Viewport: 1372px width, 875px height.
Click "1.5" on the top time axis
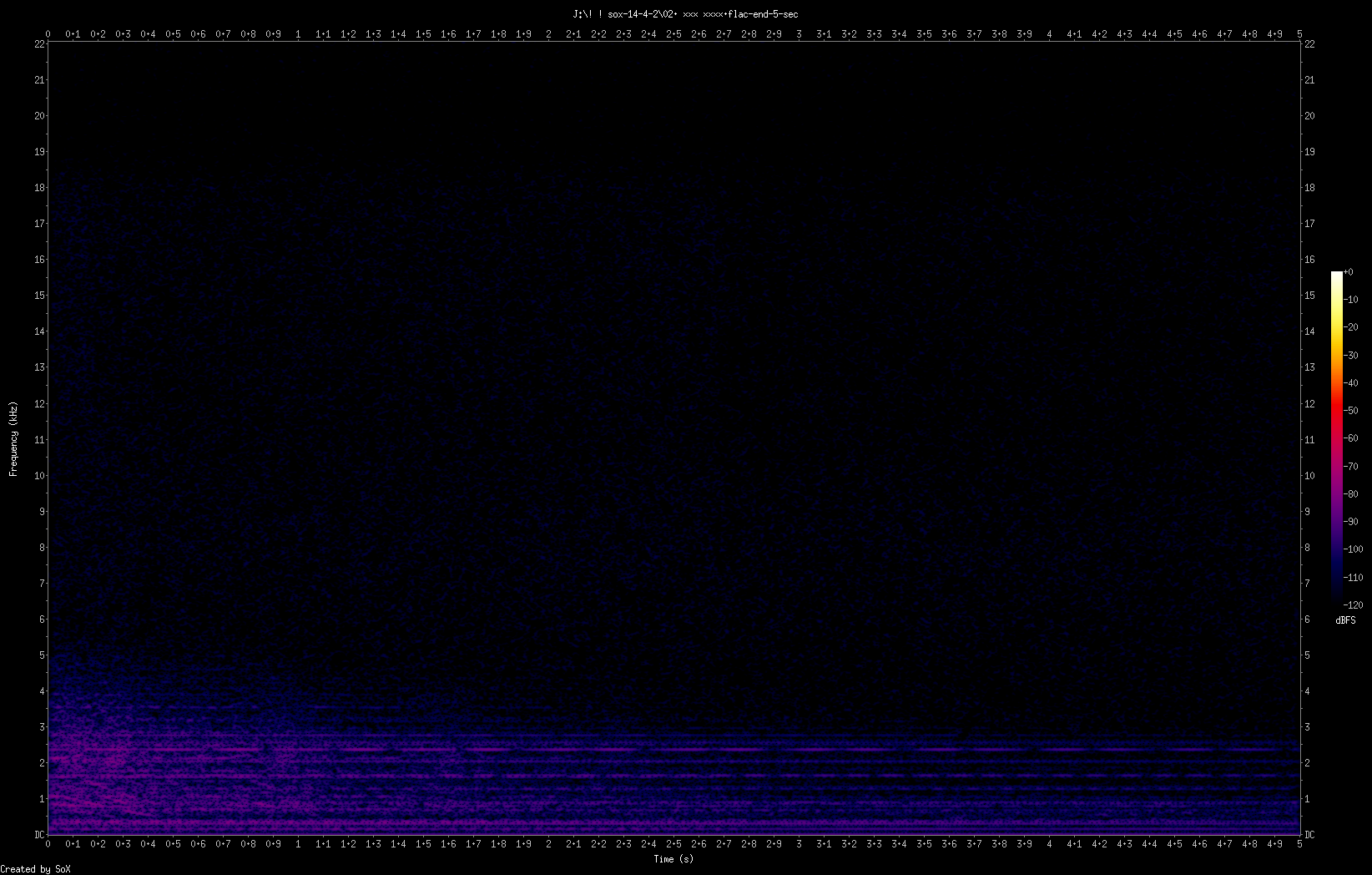(x=423, y=34)
